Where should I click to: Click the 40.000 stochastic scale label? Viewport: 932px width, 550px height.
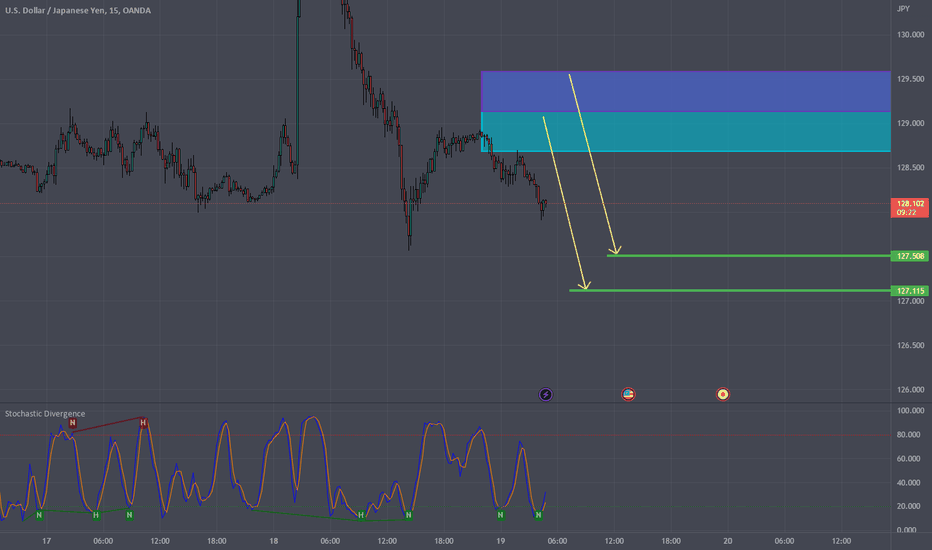pos(909,483)
